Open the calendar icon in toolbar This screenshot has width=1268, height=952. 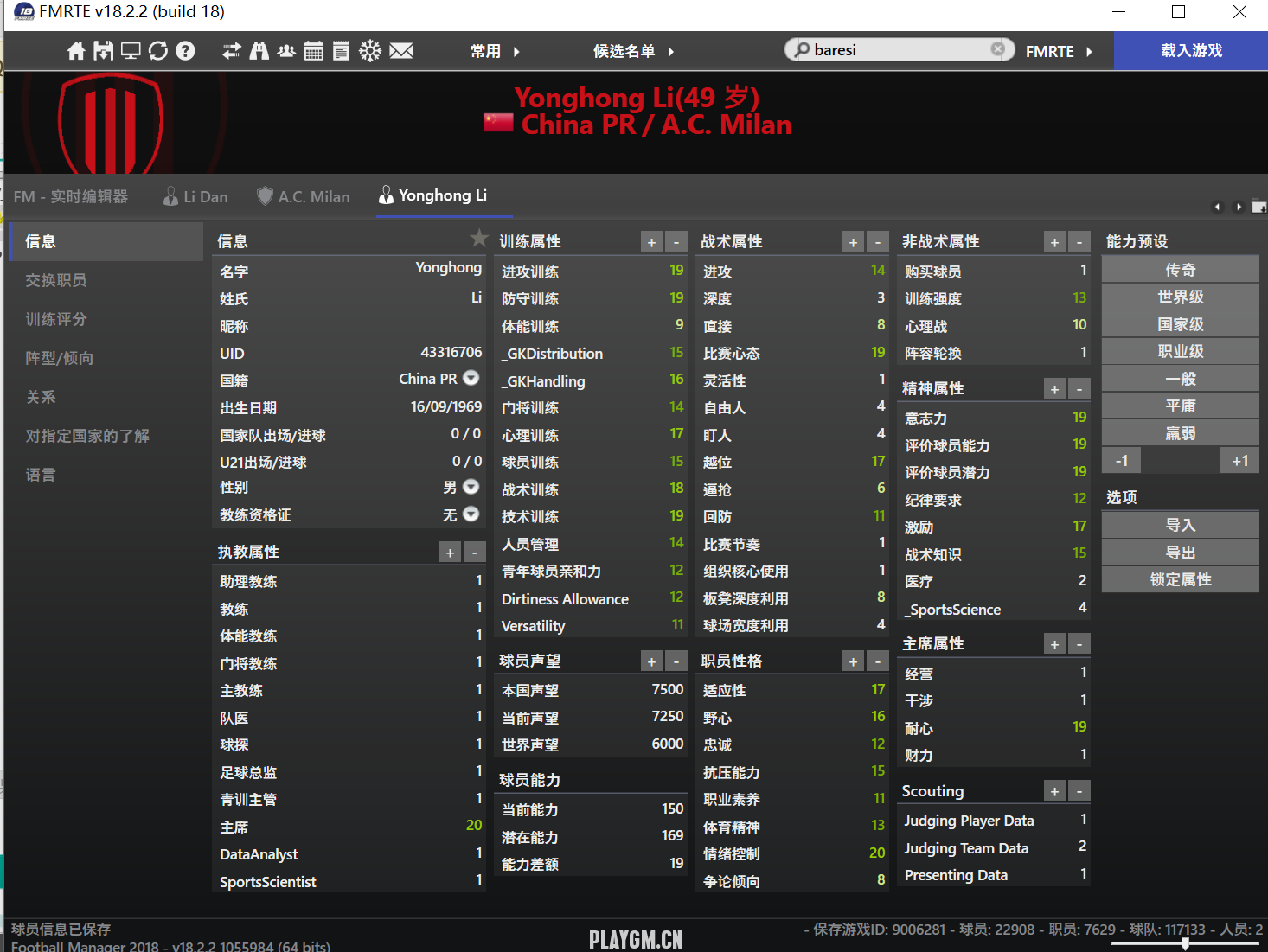click(314, 51)
